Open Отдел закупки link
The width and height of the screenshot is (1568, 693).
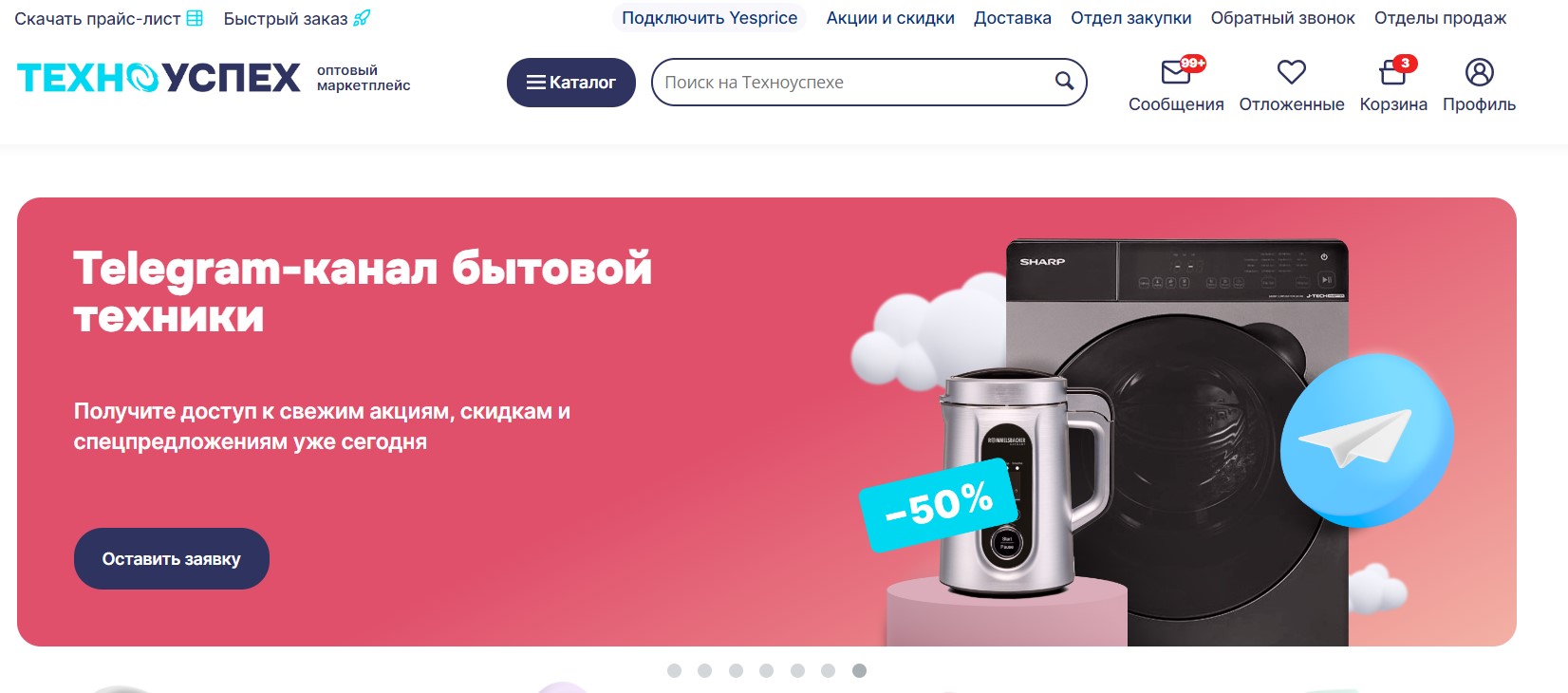click(x=1130, y=18)
